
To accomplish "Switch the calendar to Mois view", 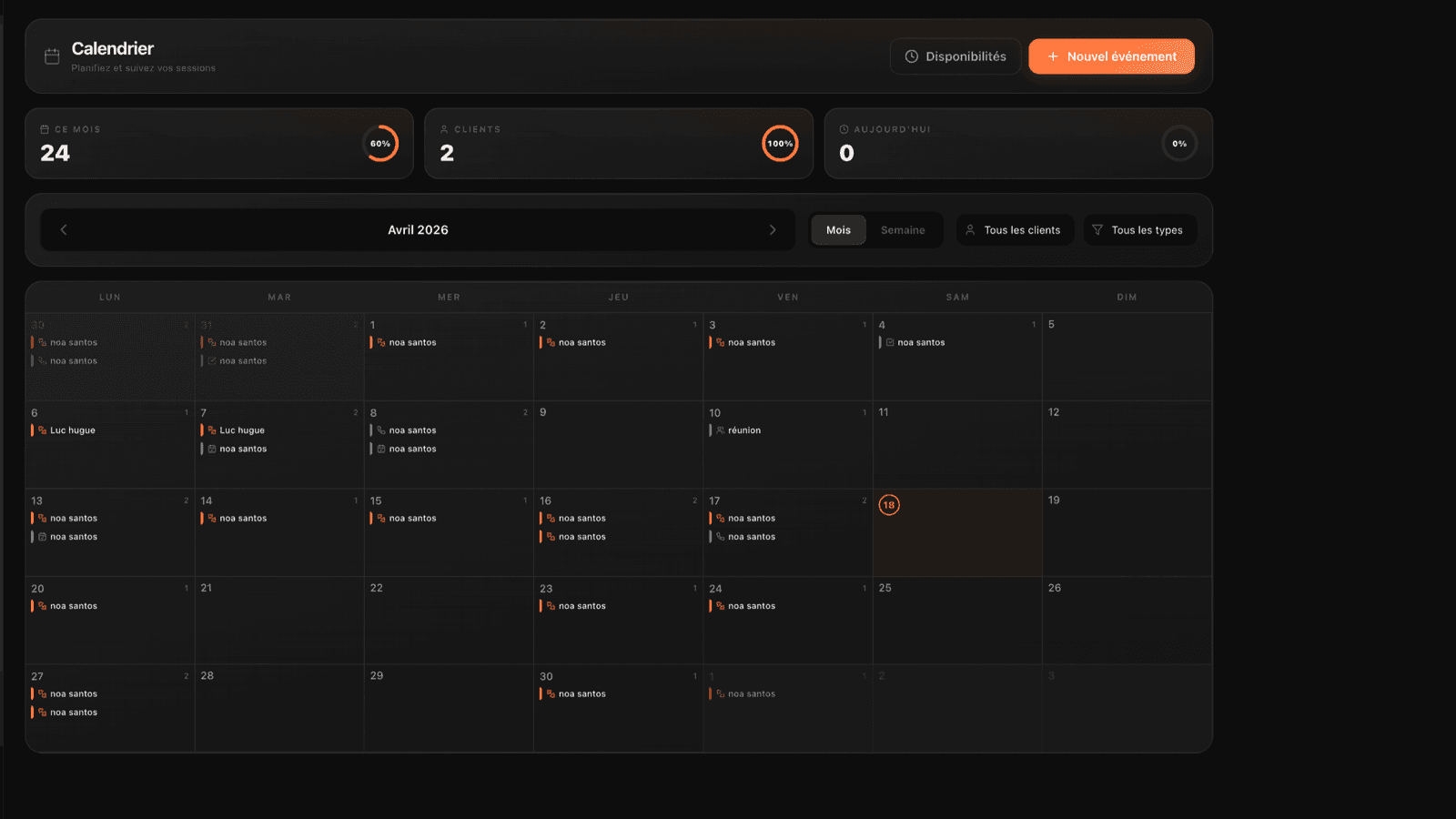I will [838, 230].
